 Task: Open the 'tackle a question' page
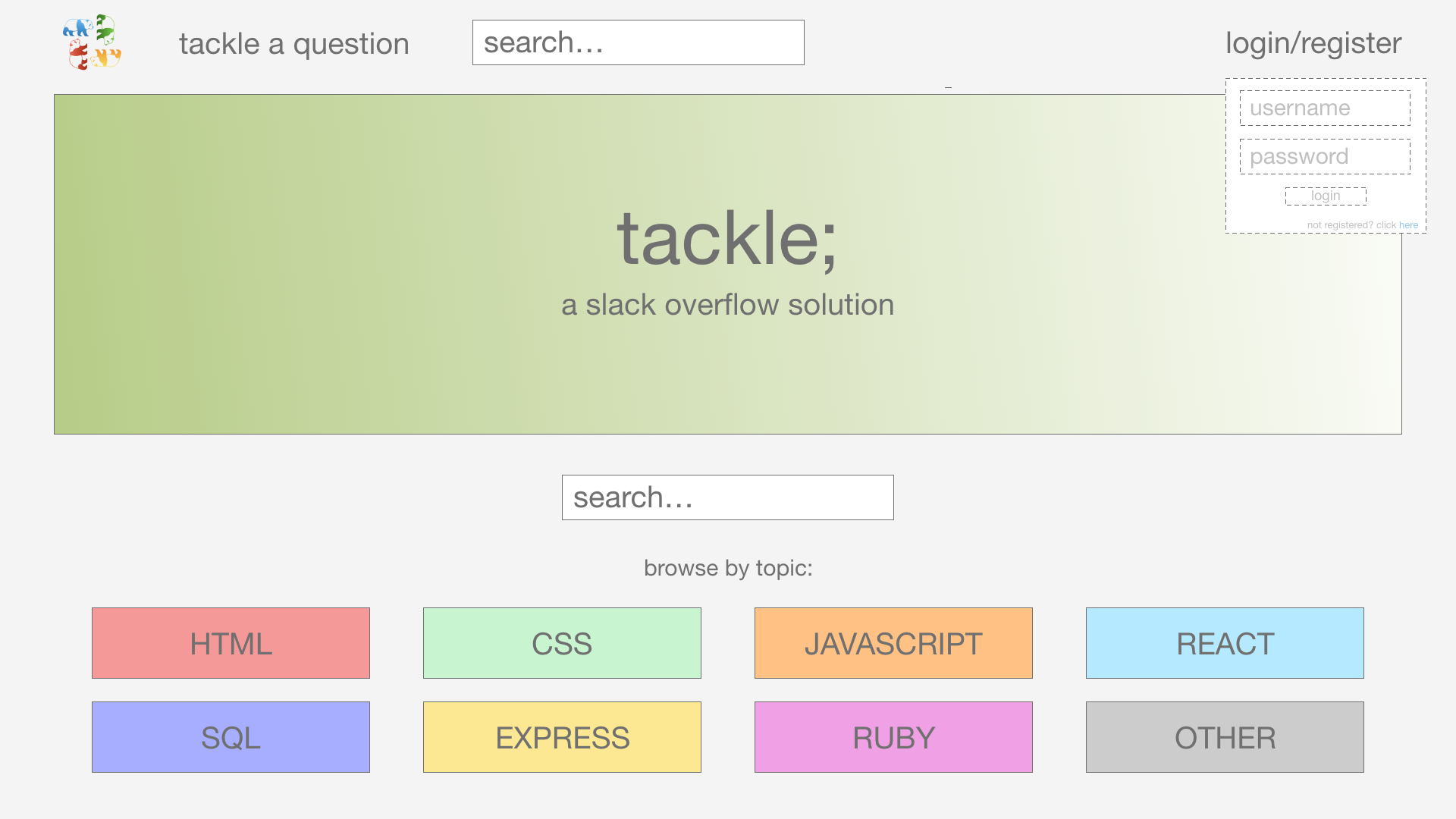click(293, 44)
